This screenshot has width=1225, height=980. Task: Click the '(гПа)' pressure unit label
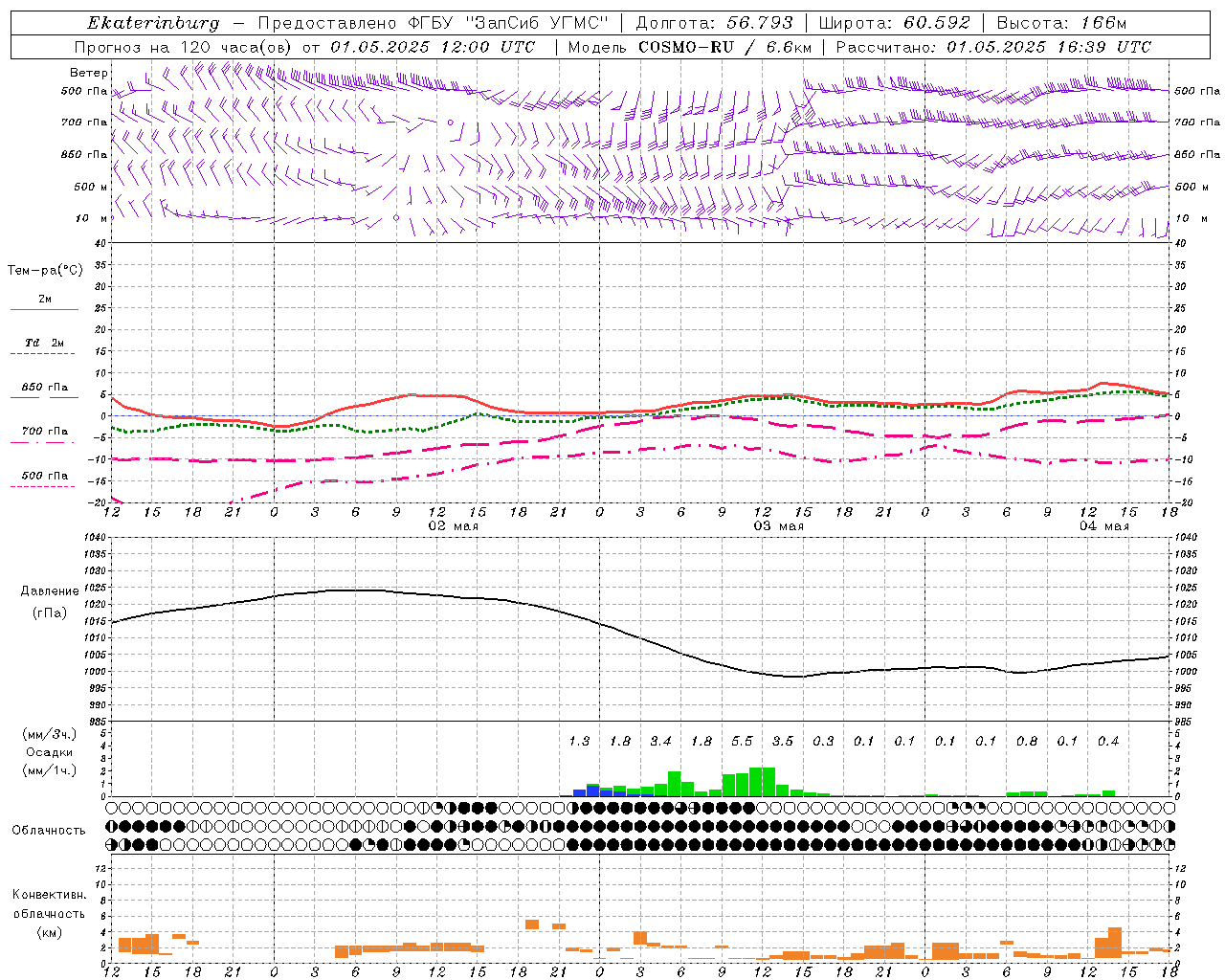click(x=50, y=612)
